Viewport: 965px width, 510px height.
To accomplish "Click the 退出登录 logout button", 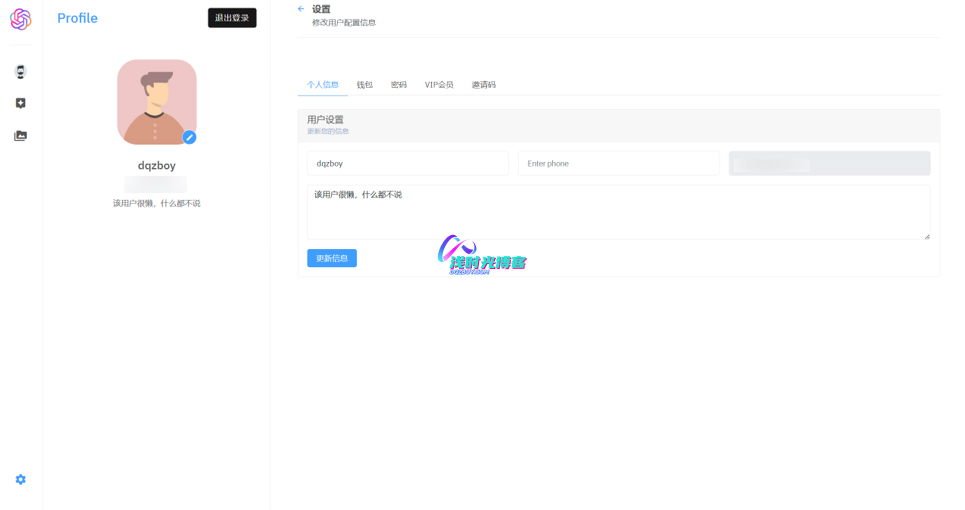I will 232,18.
